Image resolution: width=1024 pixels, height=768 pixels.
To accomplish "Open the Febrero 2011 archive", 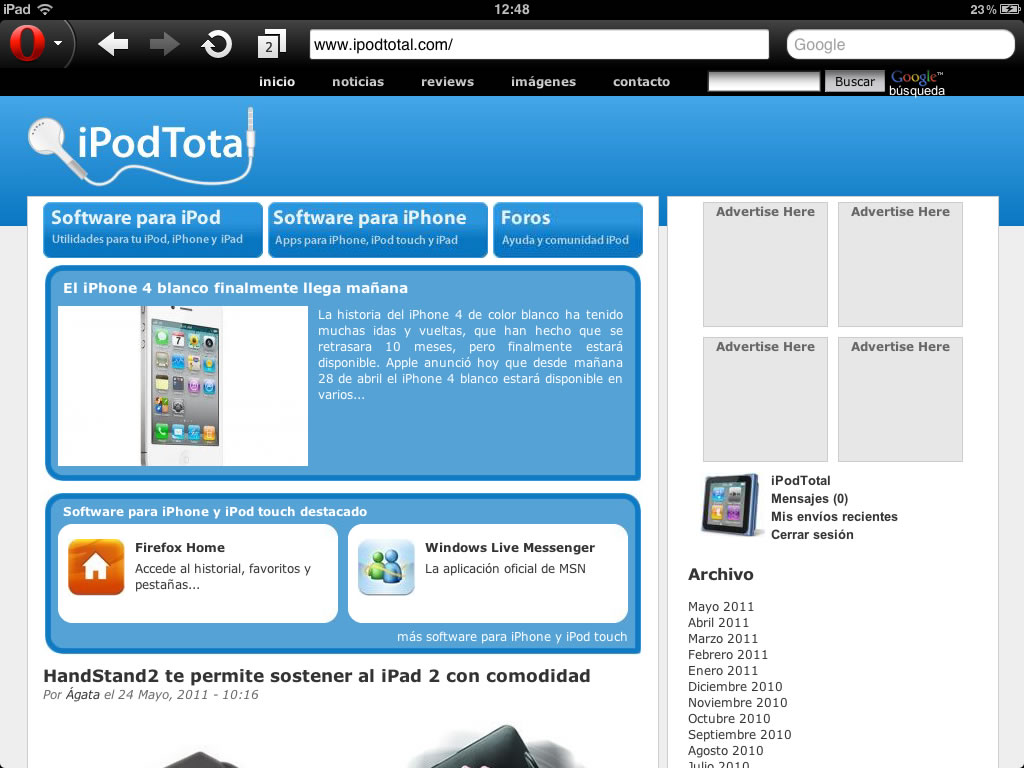I will point(728,654).
